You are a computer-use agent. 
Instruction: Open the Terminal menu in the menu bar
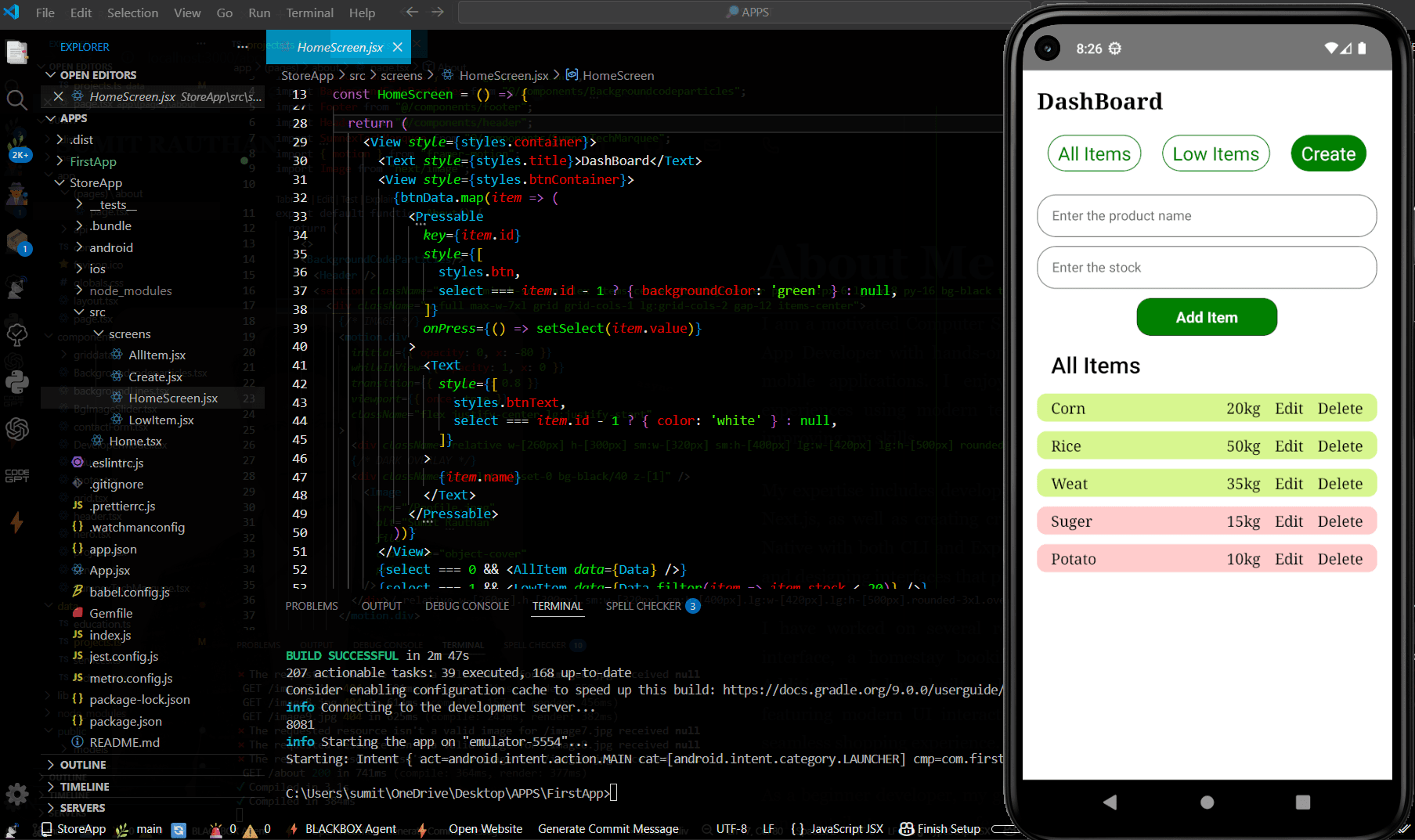pos(309,13)
